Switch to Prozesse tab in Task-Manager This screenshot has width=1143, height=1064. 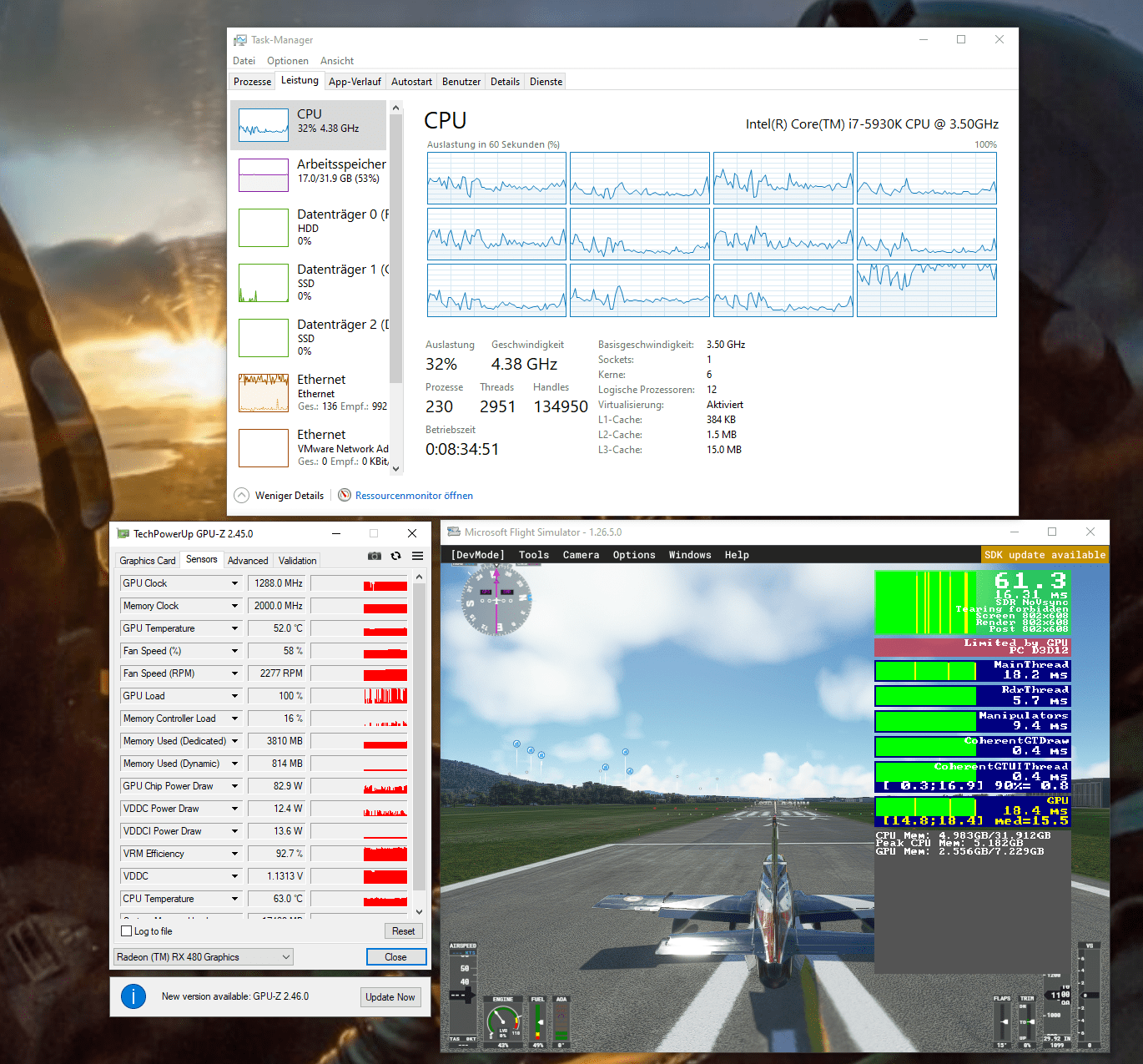(252, 82)
